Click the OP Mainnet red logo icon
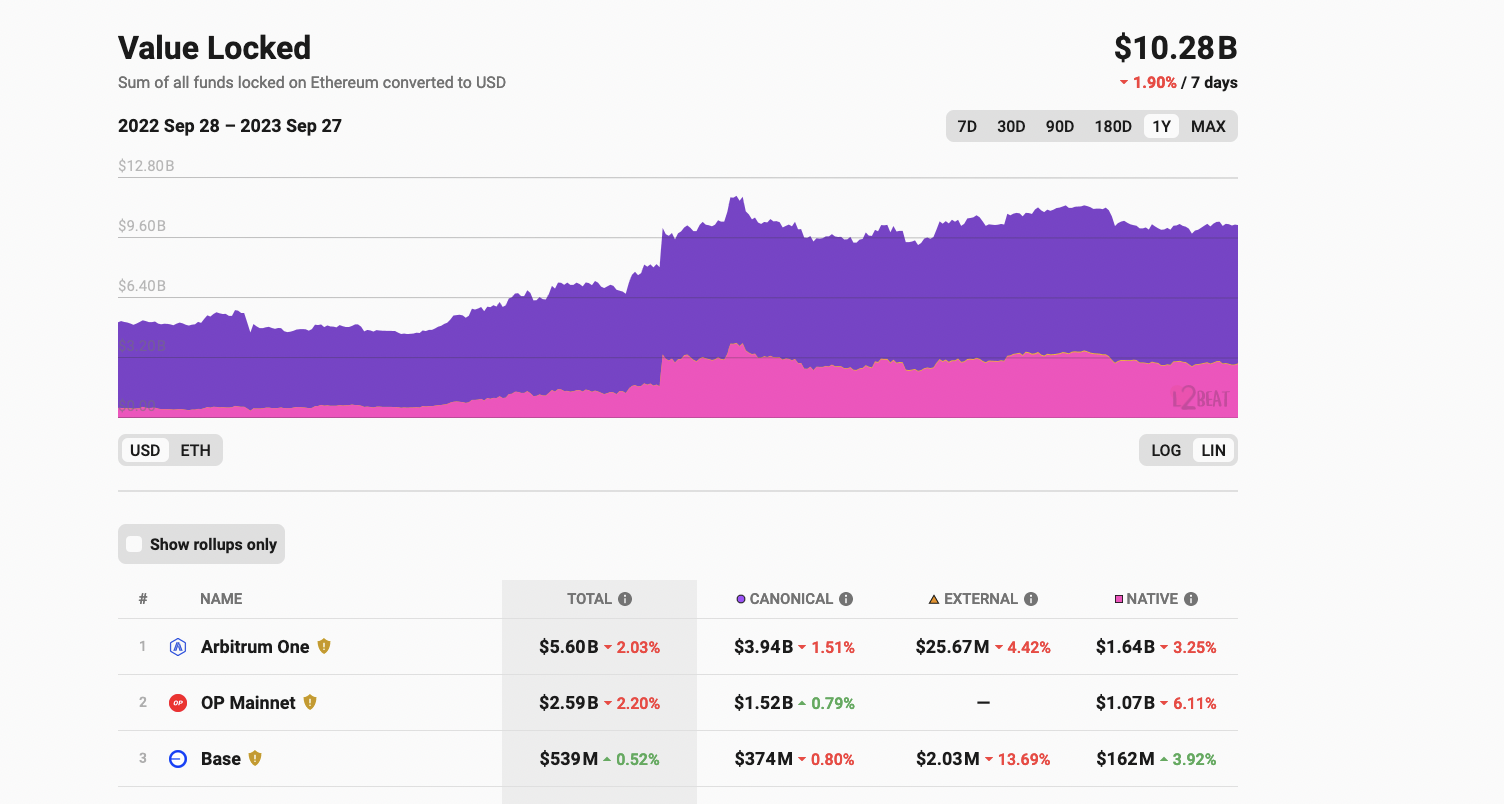This screenshot has height=804, width=1504. (x=178, y=703)
